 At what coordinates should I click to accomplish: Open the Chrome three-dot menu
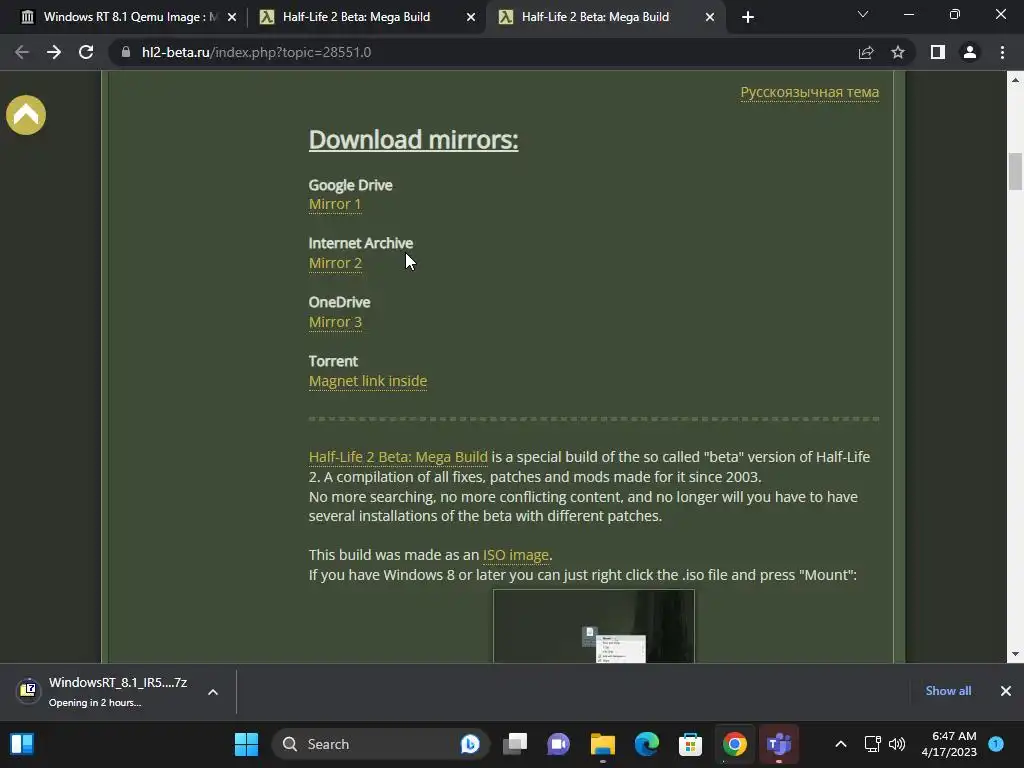click(1002, 52)
